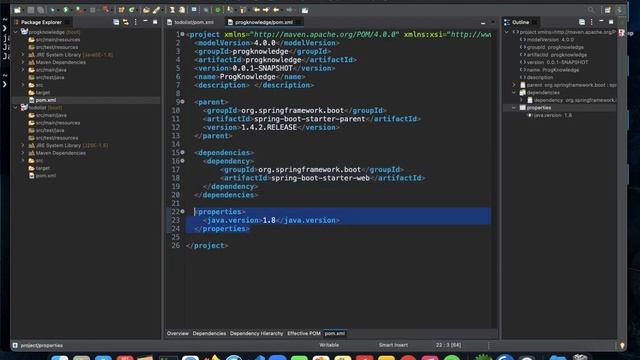The height and width of the screenshot is (360, 640).
Task: Click the green New Java Class icon
Action: click(x=131, y=10)
